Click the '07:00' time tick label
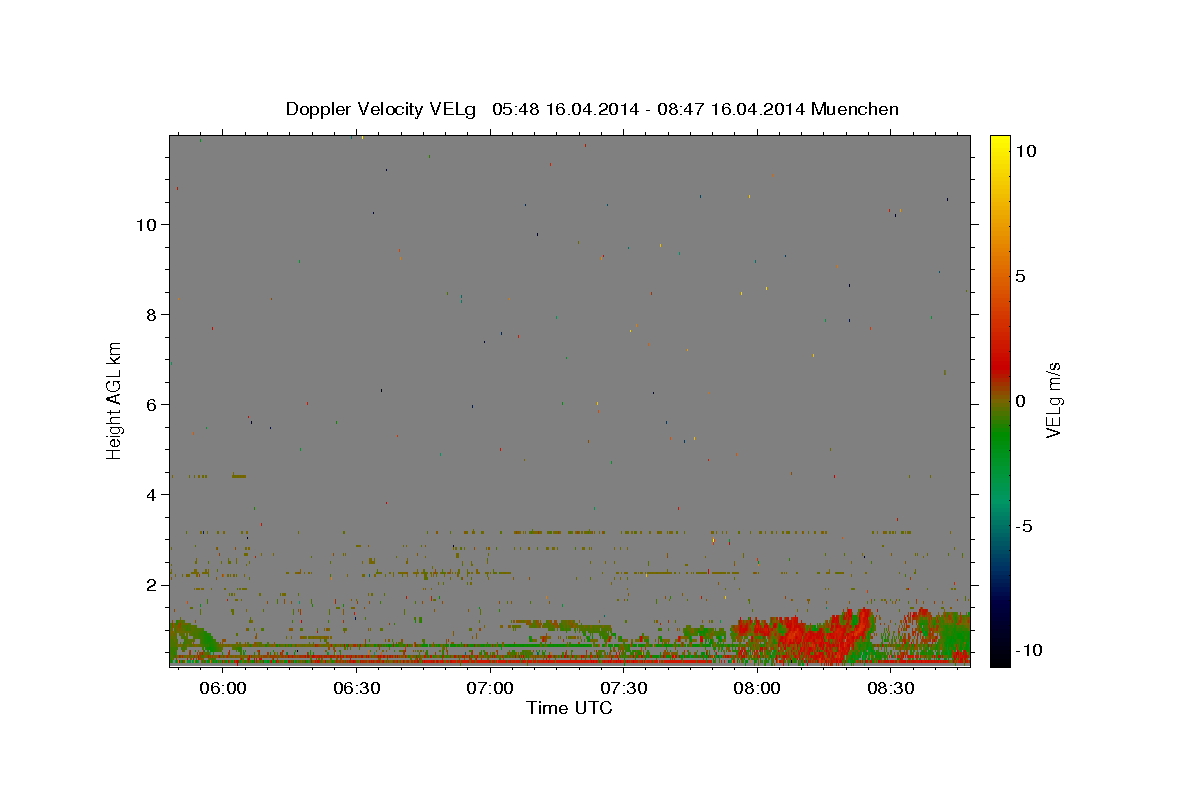This screenshot has height=800, width=1200. tap(490, 689)
